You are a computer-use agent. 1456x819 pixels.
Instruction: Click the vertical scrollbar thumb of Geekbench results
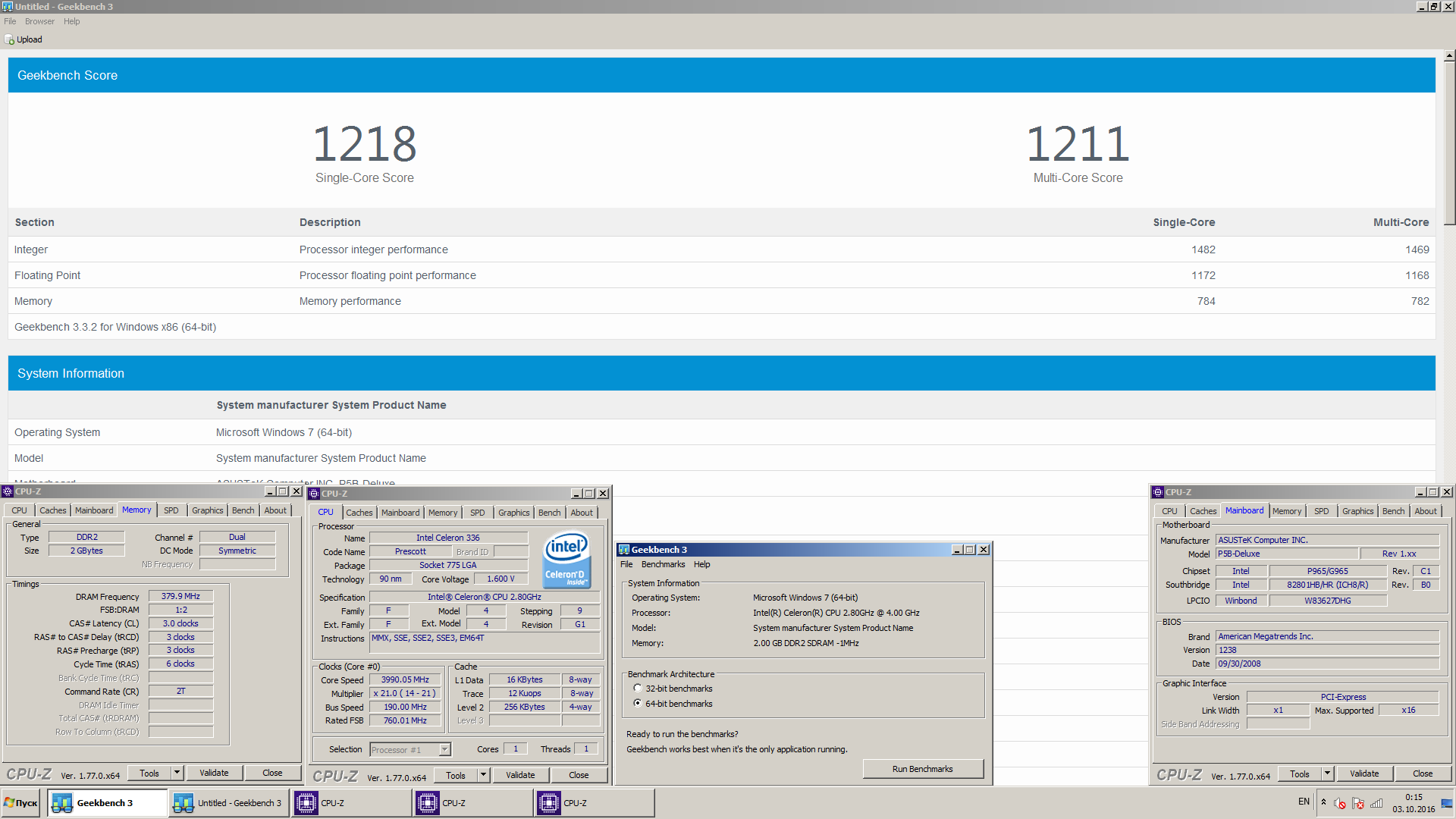pos(1449,143)
